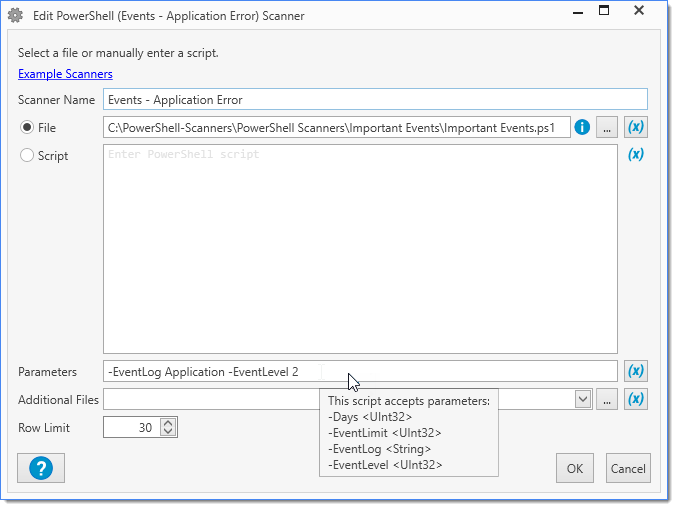
Task: Browse for script file with ellipsis button
Action: (x=607, y=127)
